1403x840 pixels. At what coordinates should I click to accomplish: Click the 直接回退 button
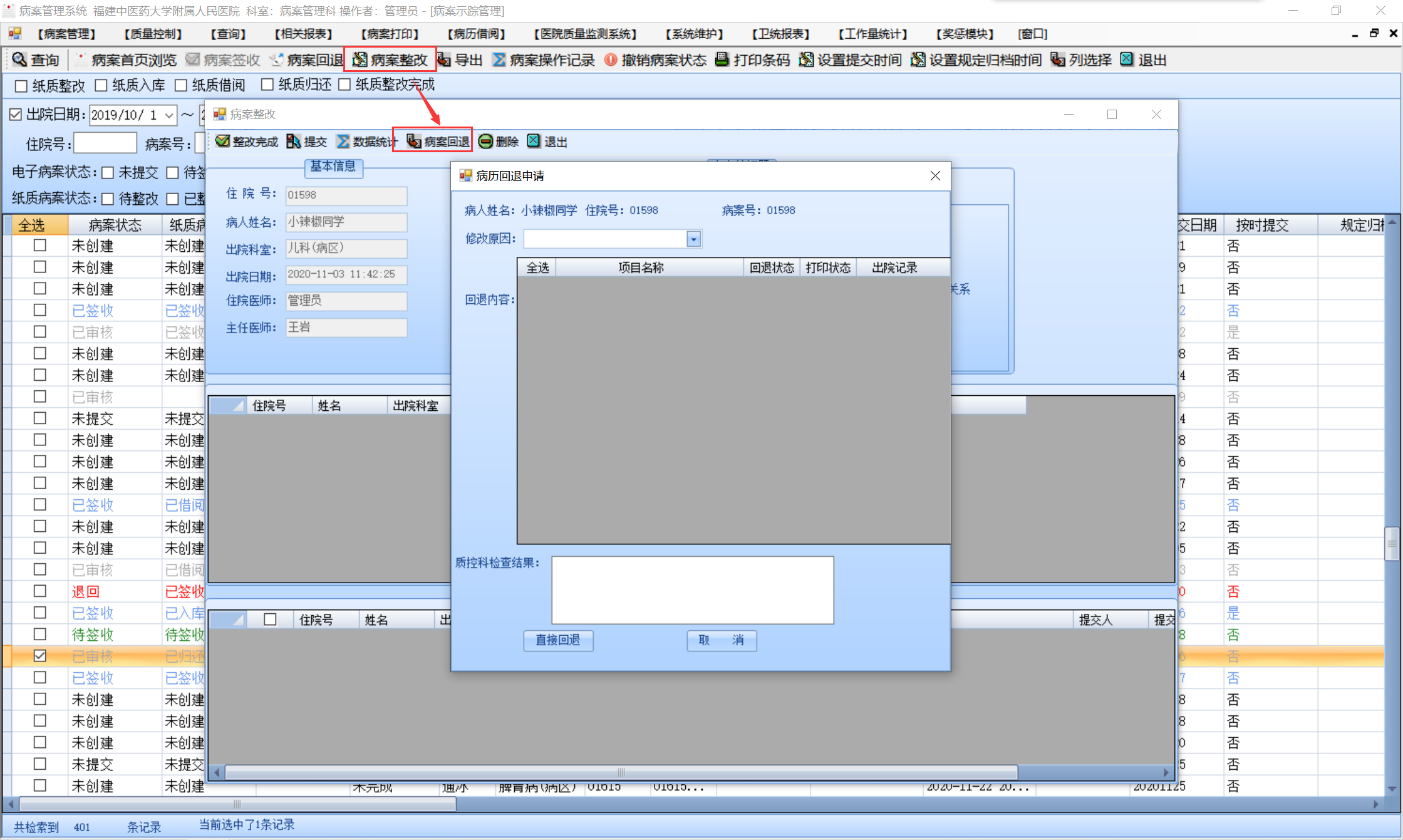(x=557, y=640)
